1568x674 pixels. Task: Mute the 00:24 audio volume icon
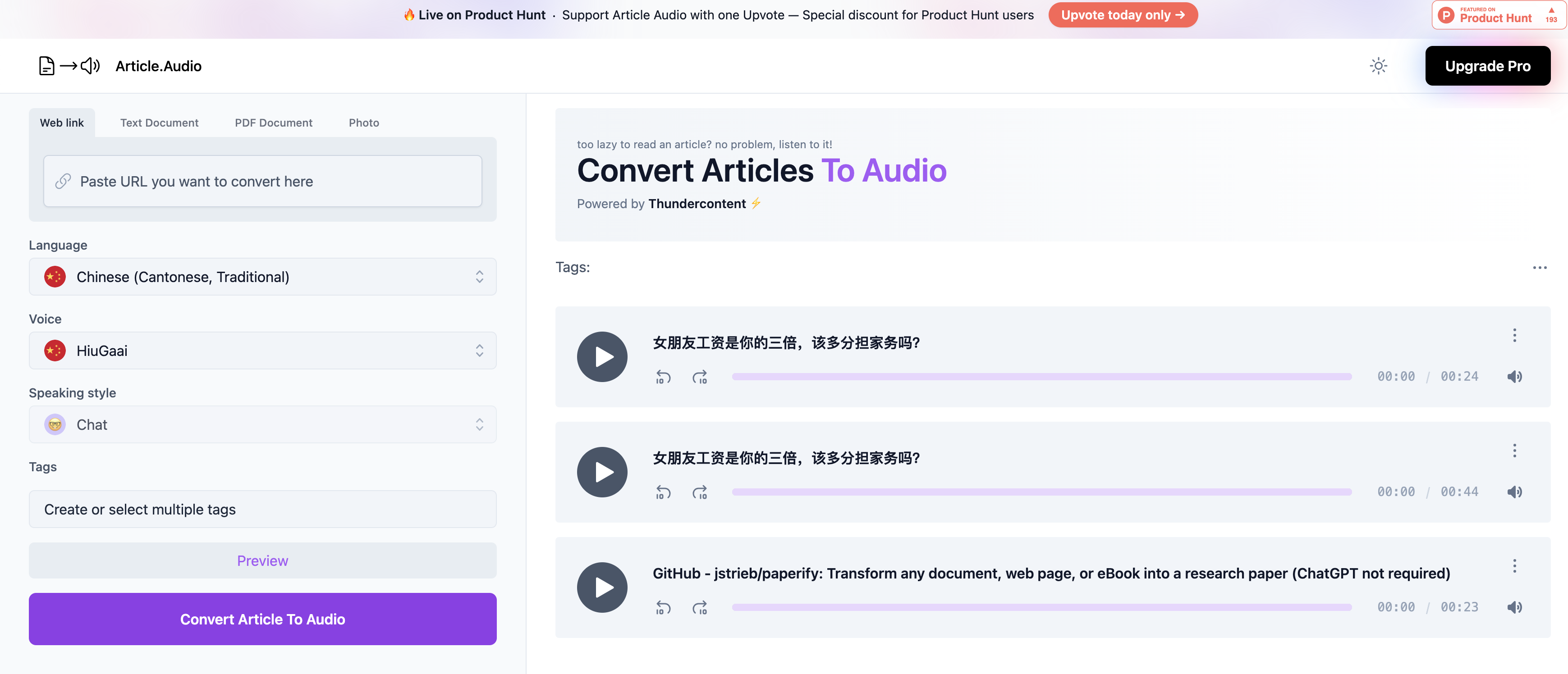click(1514, 377)
